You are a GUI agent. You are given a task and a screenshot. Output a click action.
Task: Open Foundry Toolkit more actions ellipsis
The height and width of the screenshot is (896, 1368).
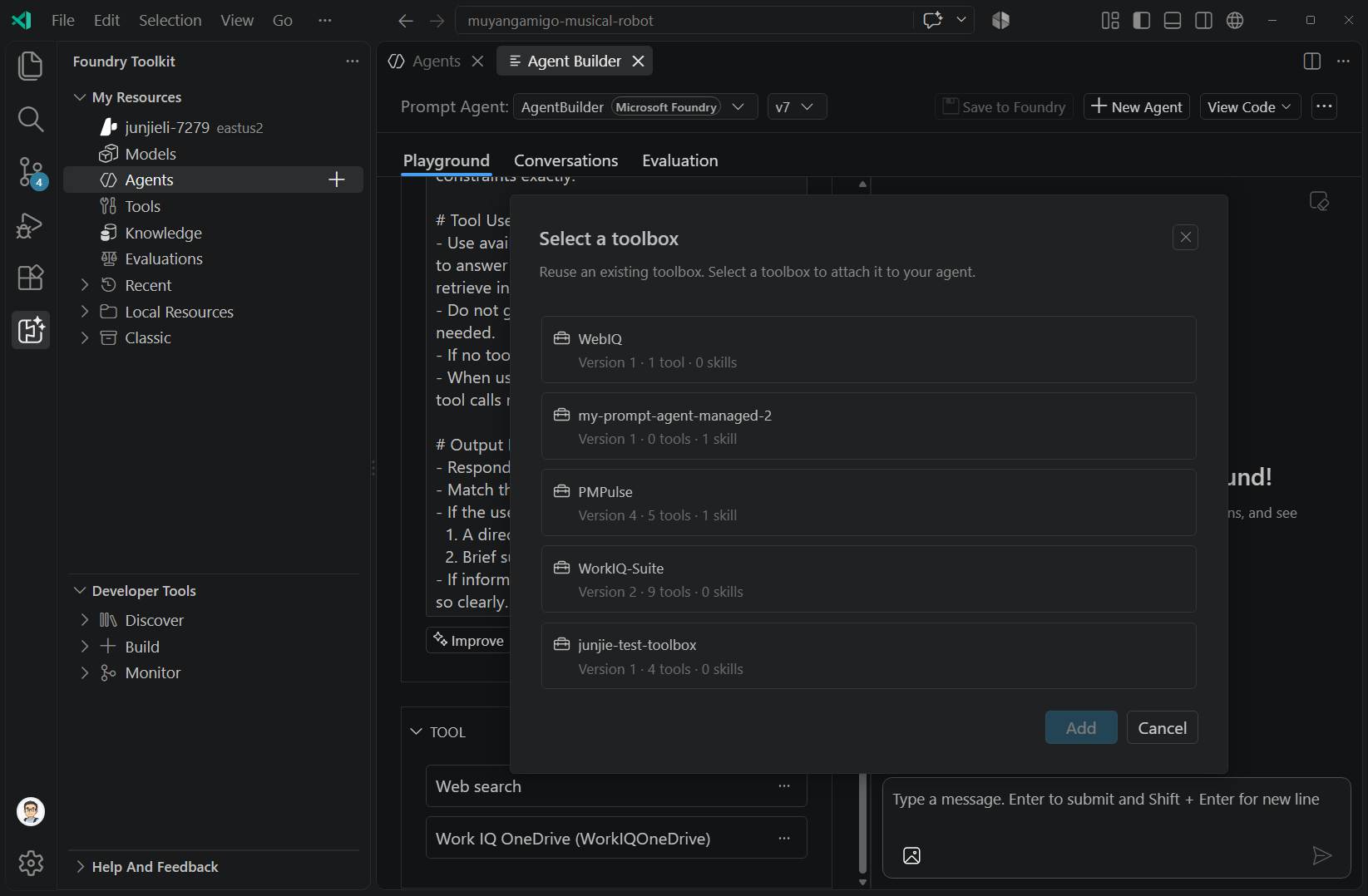click(353, 61)
